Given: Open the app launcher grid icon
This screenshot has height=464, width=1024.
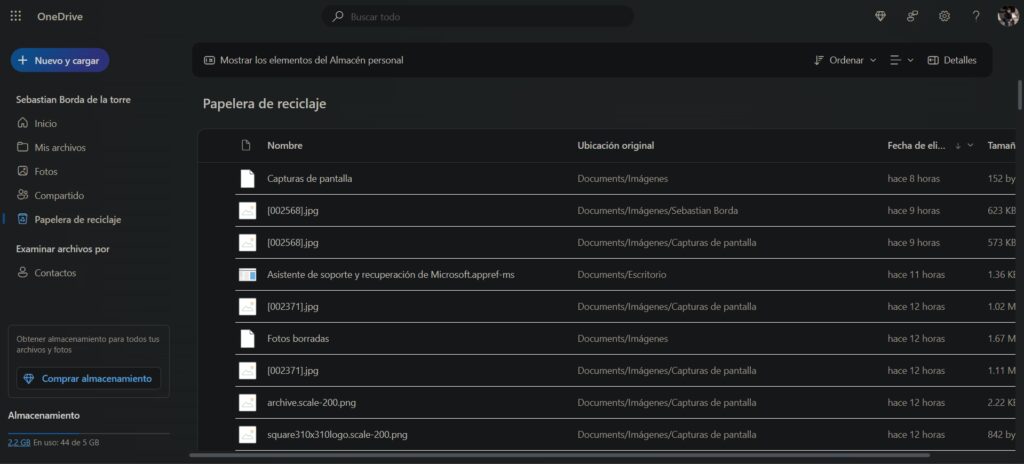Looking at the screenshot, I should (15, 16).
